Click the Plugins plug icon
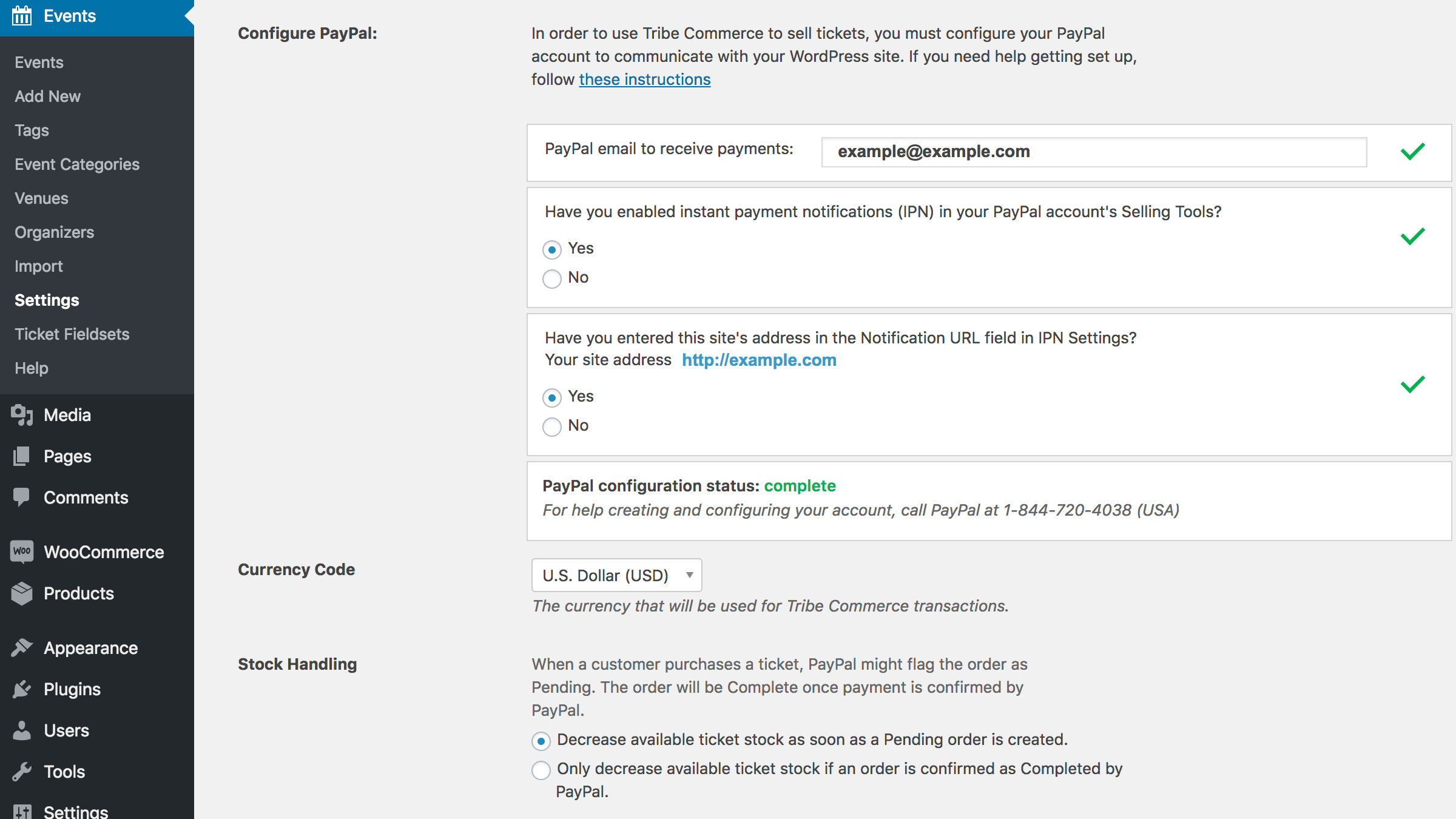This screenshot has width=1456, height=819. click(22, 689)
